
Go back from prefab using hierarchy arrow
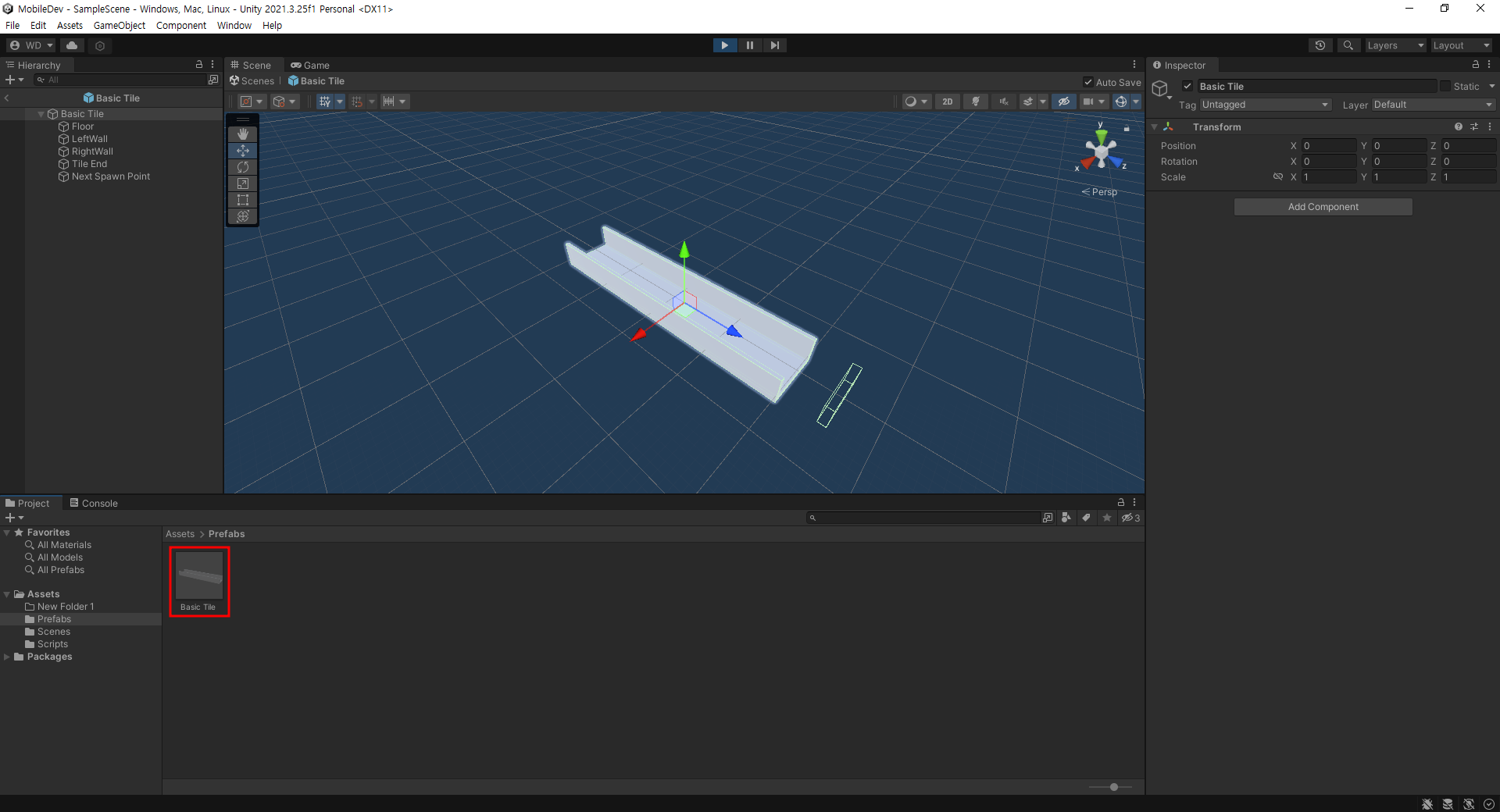click(7, 98)
